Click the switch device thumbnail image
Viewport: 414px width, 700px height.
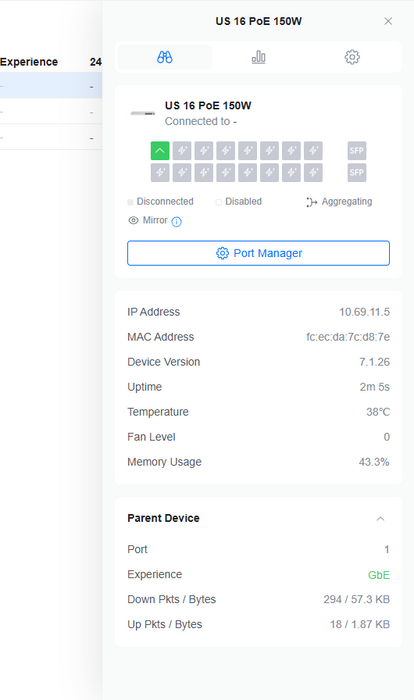pyautogui.click(x=142, y=114)
